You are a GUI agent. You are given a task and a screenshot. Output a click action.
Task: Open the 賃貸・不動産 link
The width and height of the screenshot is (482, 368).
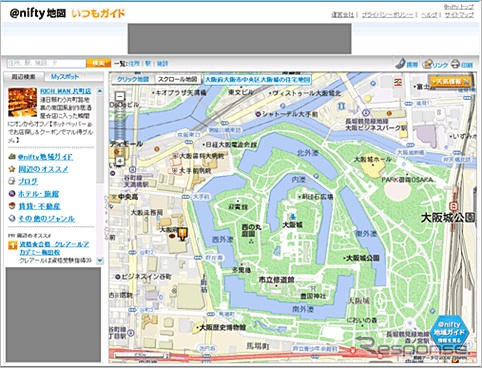39,206
